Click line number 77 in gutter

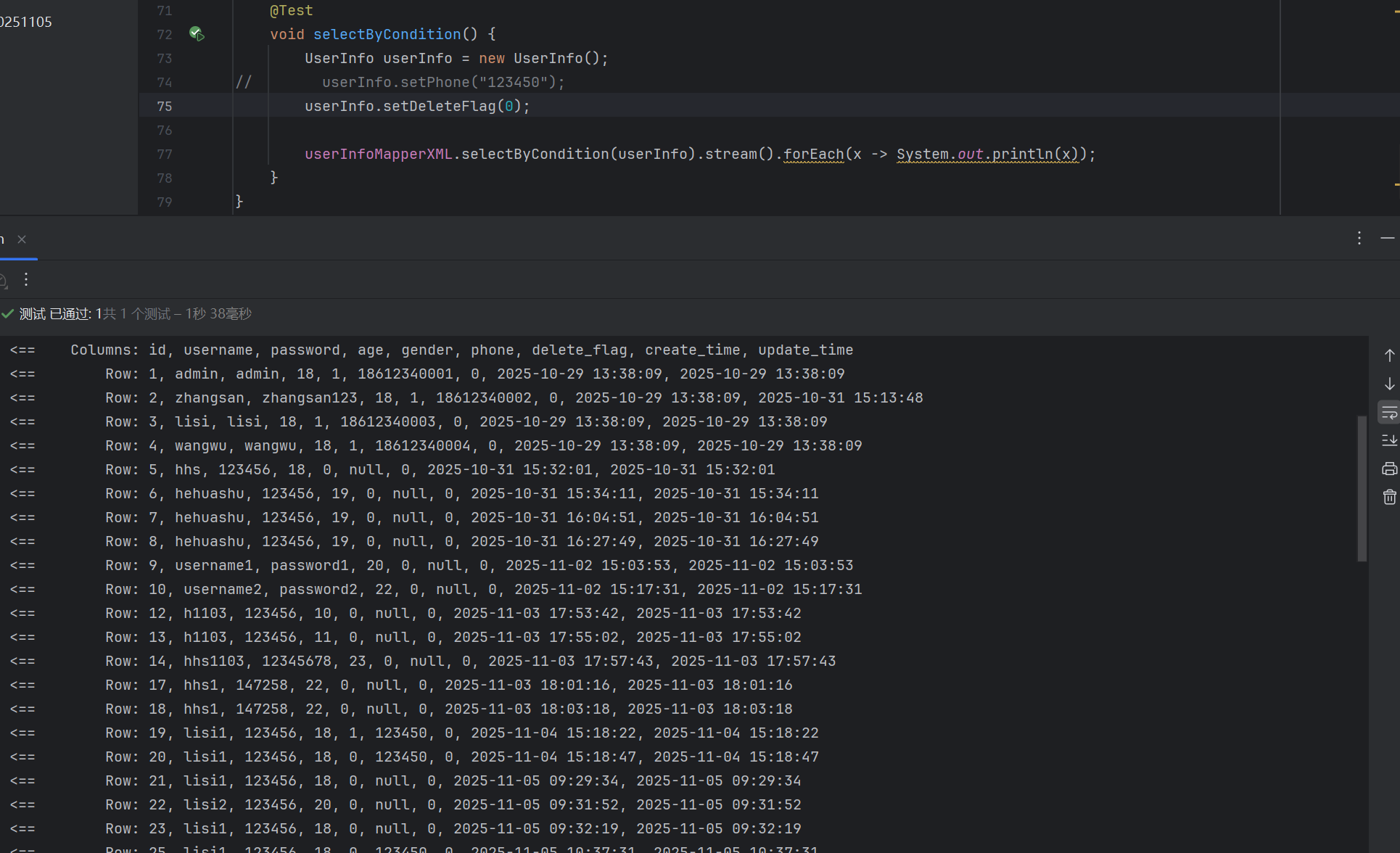click(x=165, y=154)
